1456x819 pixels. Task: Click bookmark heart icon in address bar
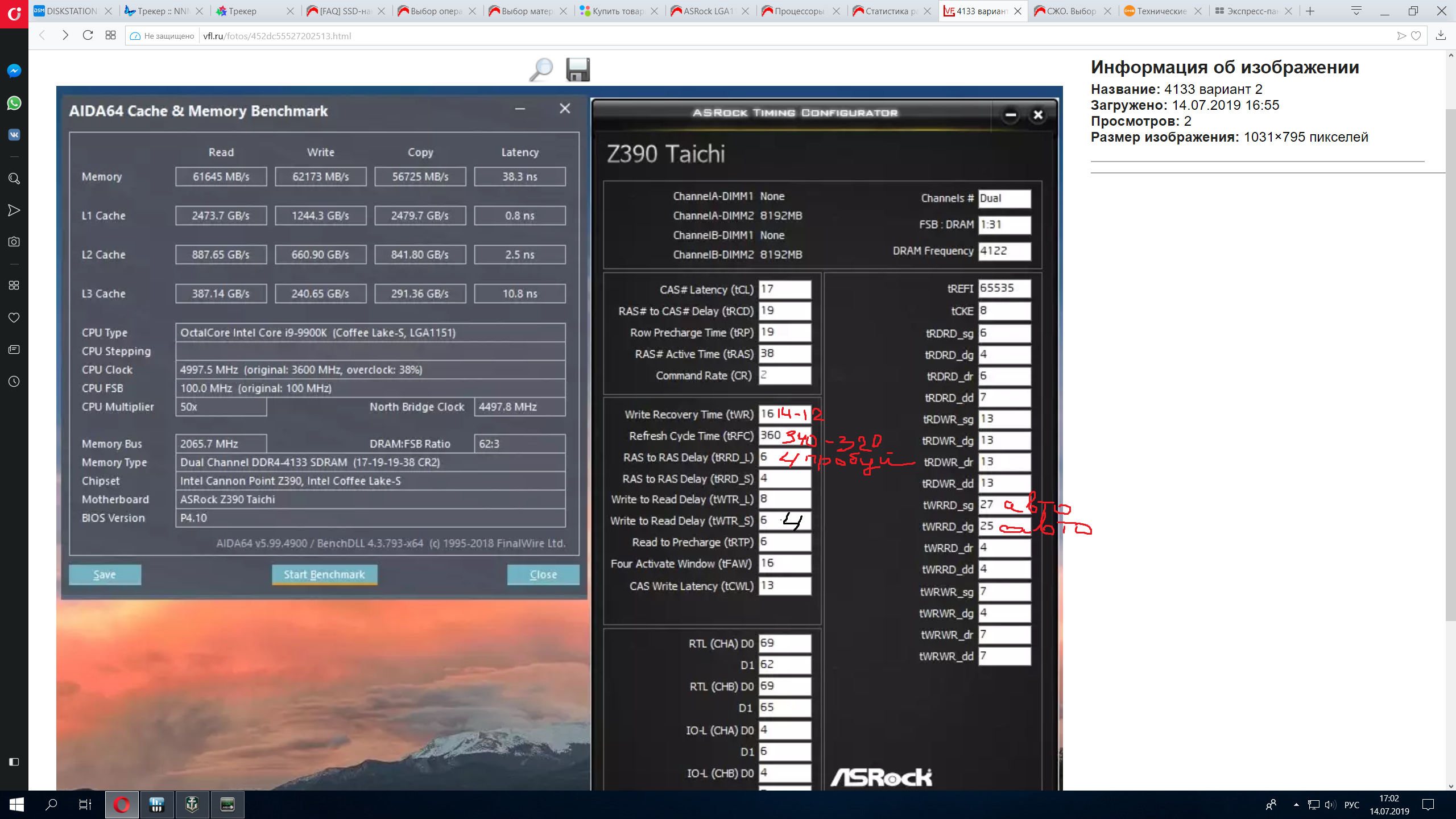(x=1416, y=36)
